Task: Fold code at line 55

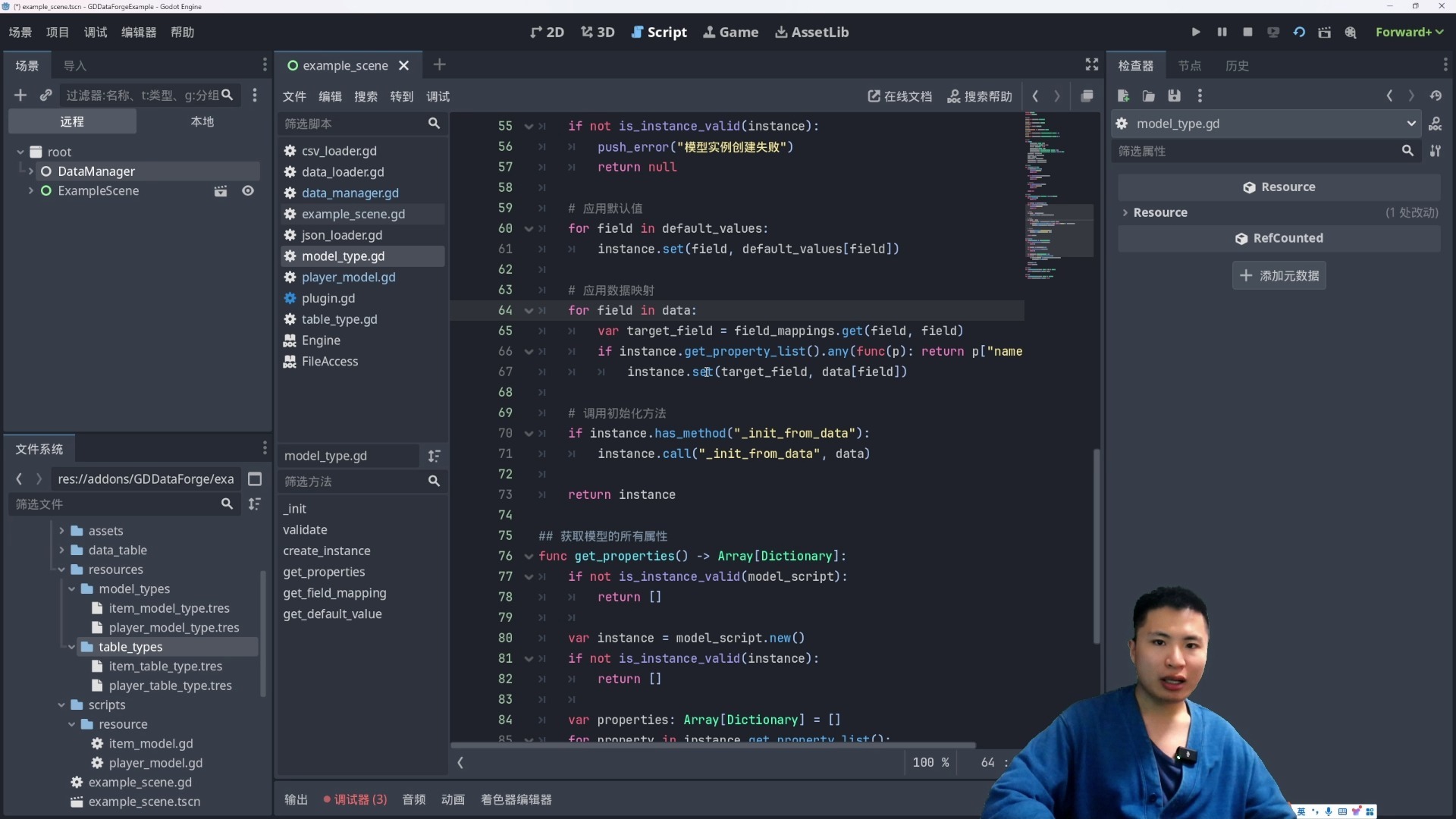Action: point(529,127)
